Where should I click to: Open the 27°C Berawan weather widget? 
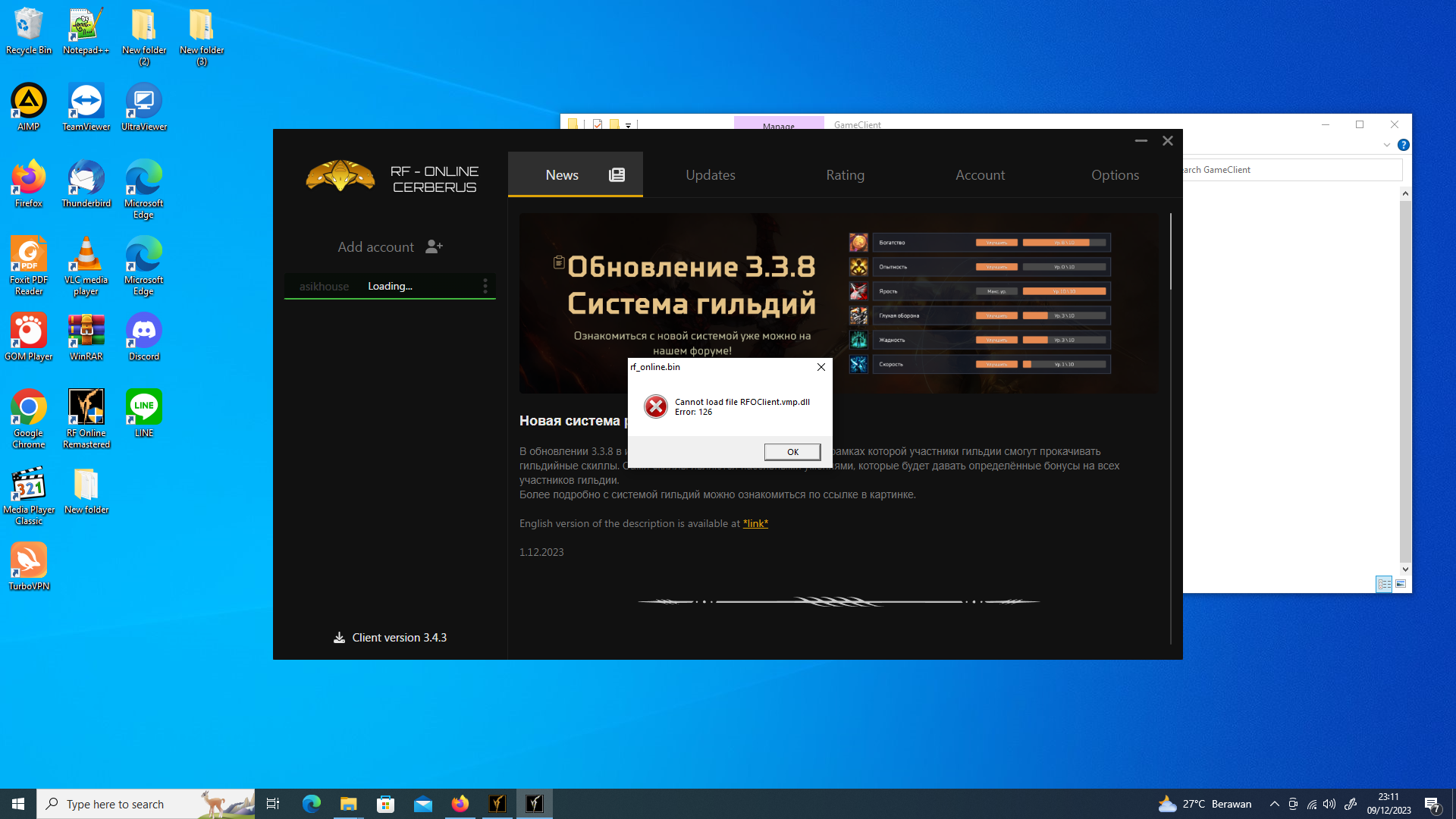pyautogui.click(x=1204, y=804)
